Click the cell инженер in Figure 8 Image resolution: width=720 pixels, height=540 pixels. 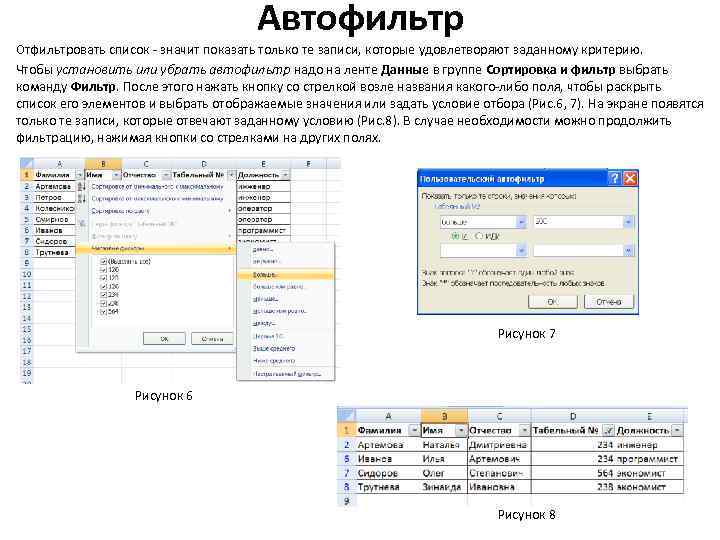649,444
